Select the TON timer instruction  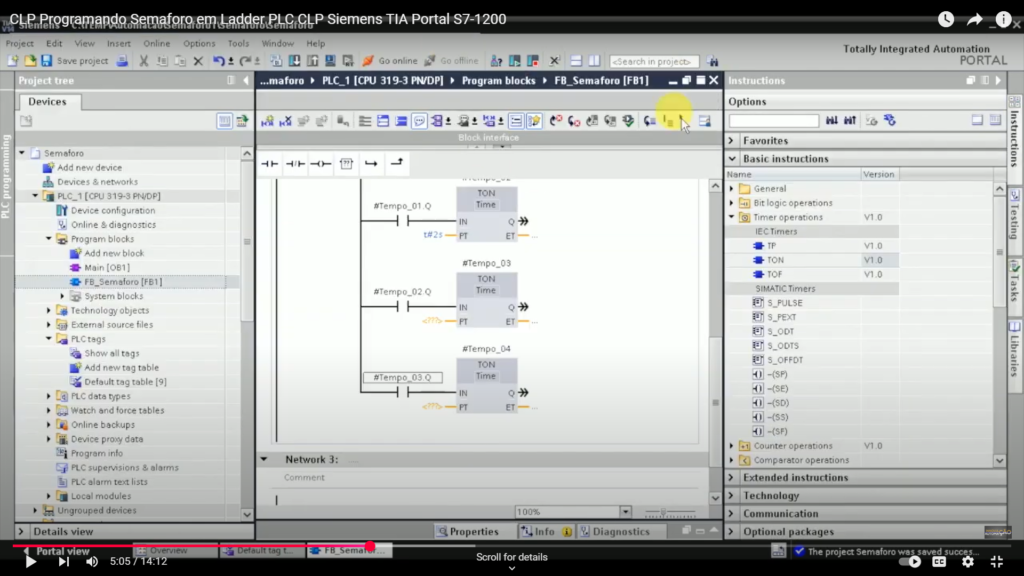point(775,260)
